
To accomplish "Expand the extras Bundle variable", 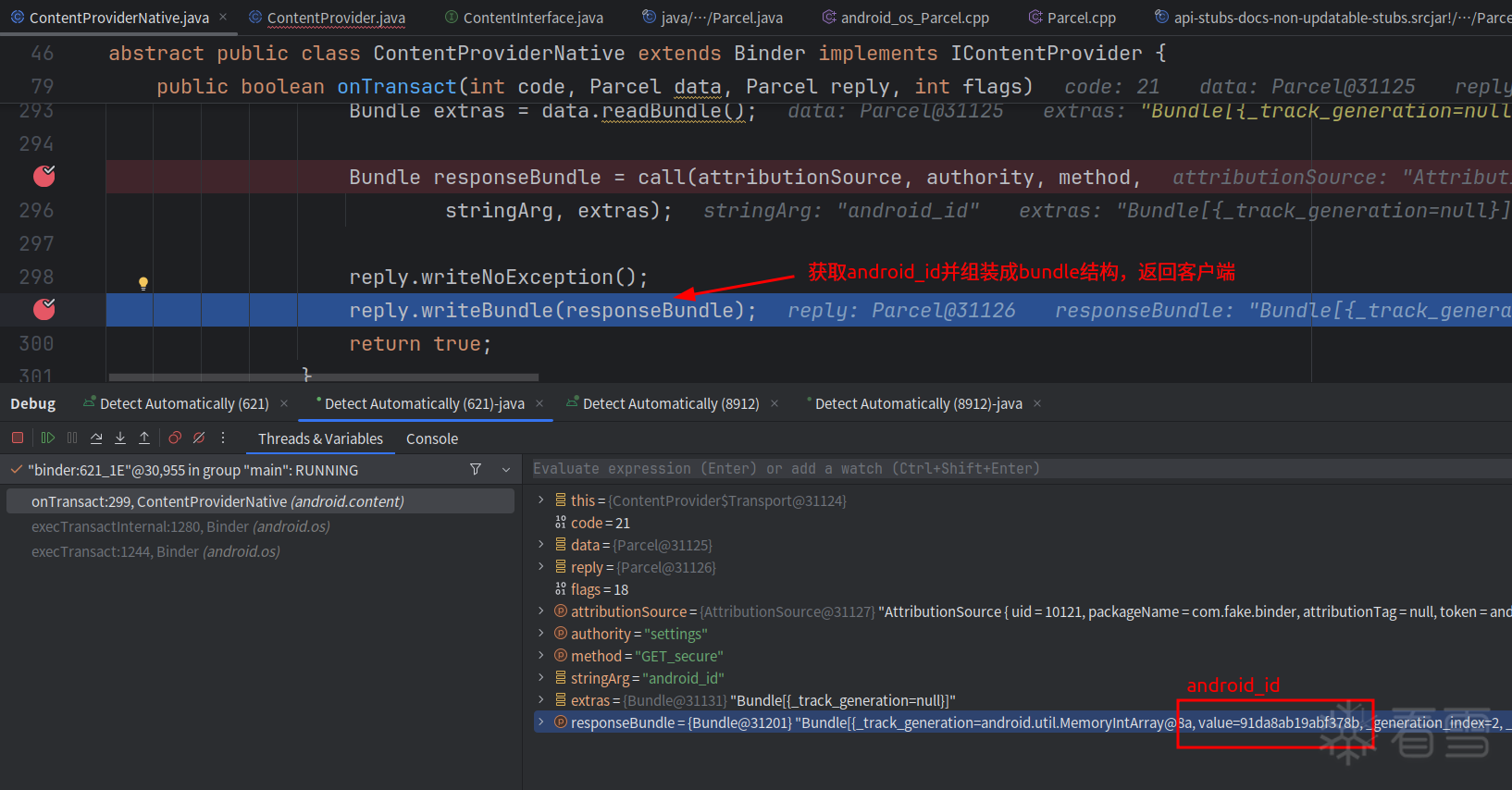I will 541,700.
